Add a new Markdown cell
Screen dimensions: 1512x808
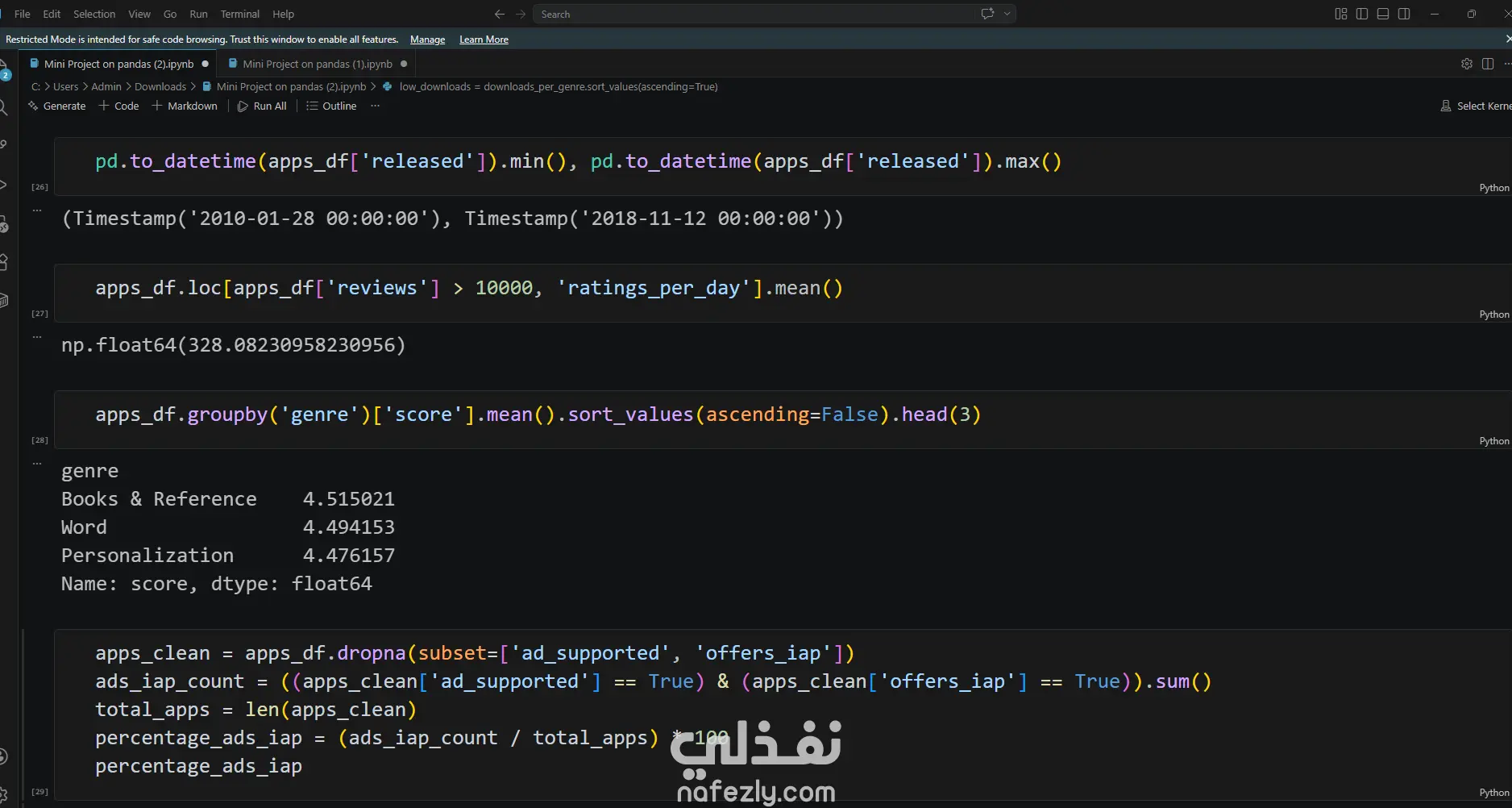click(x=185, y=106)
